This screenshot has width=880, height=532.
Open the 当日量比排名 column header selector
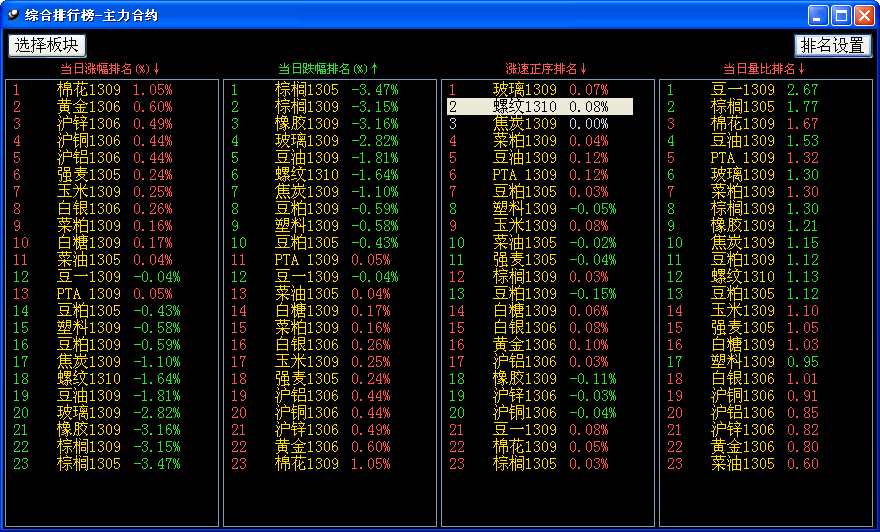[x=764, y=69]
